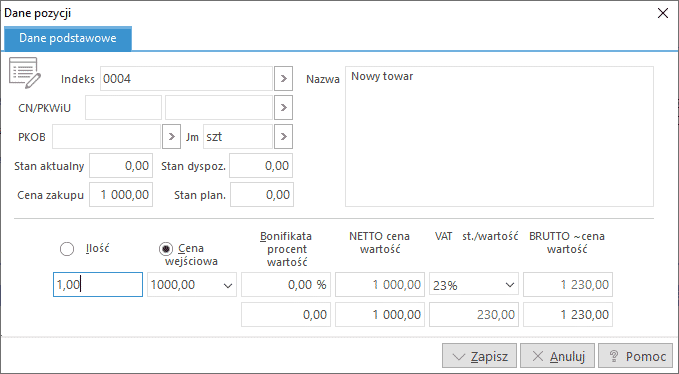Image resolution: width=679 pixels, height=374 pixels.
Task: Click the first CN/PKWiU input field
Action: (123, 107)
